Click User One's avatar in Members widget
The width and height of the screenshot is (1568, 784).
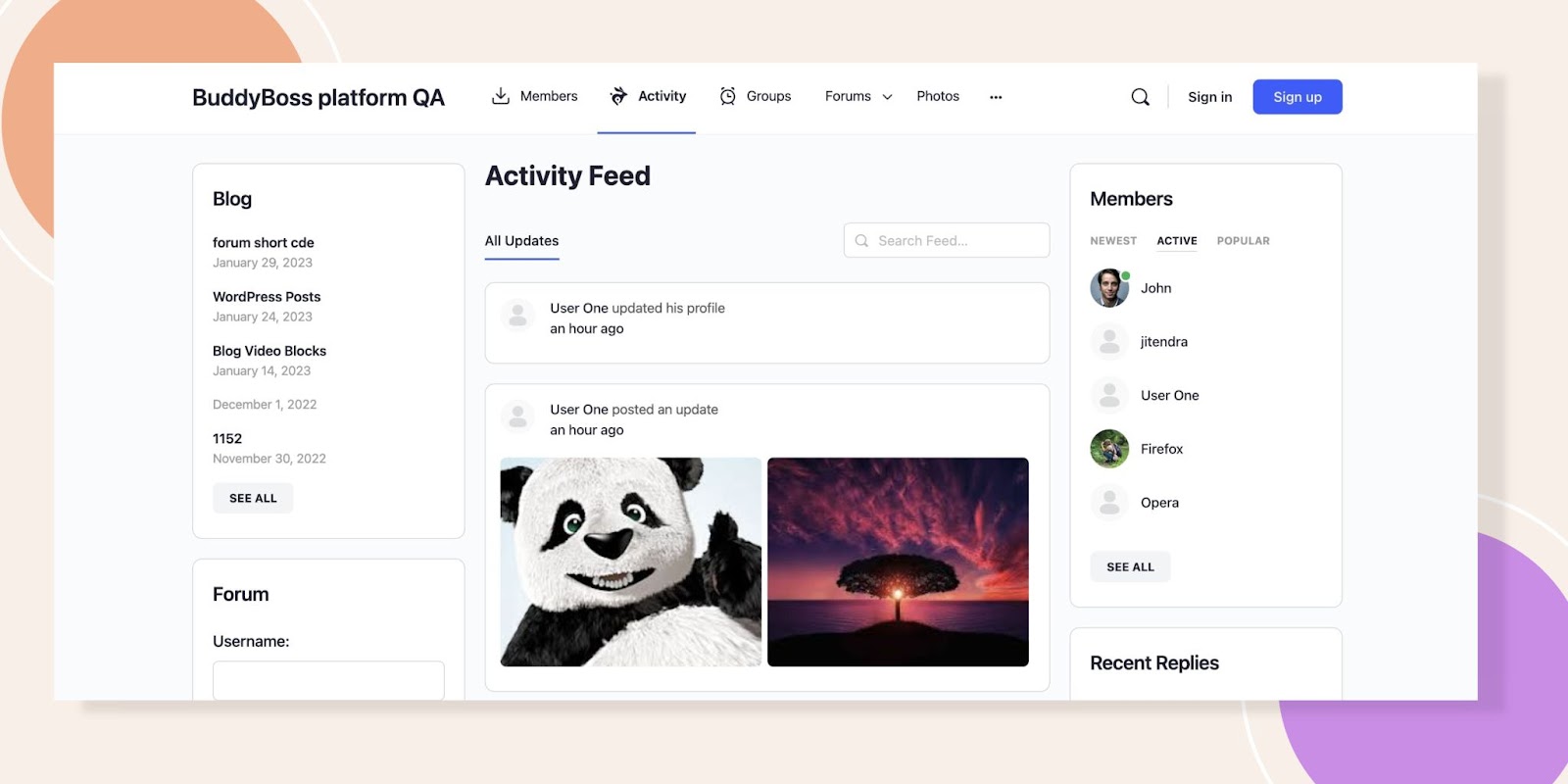coord(1109,395)
